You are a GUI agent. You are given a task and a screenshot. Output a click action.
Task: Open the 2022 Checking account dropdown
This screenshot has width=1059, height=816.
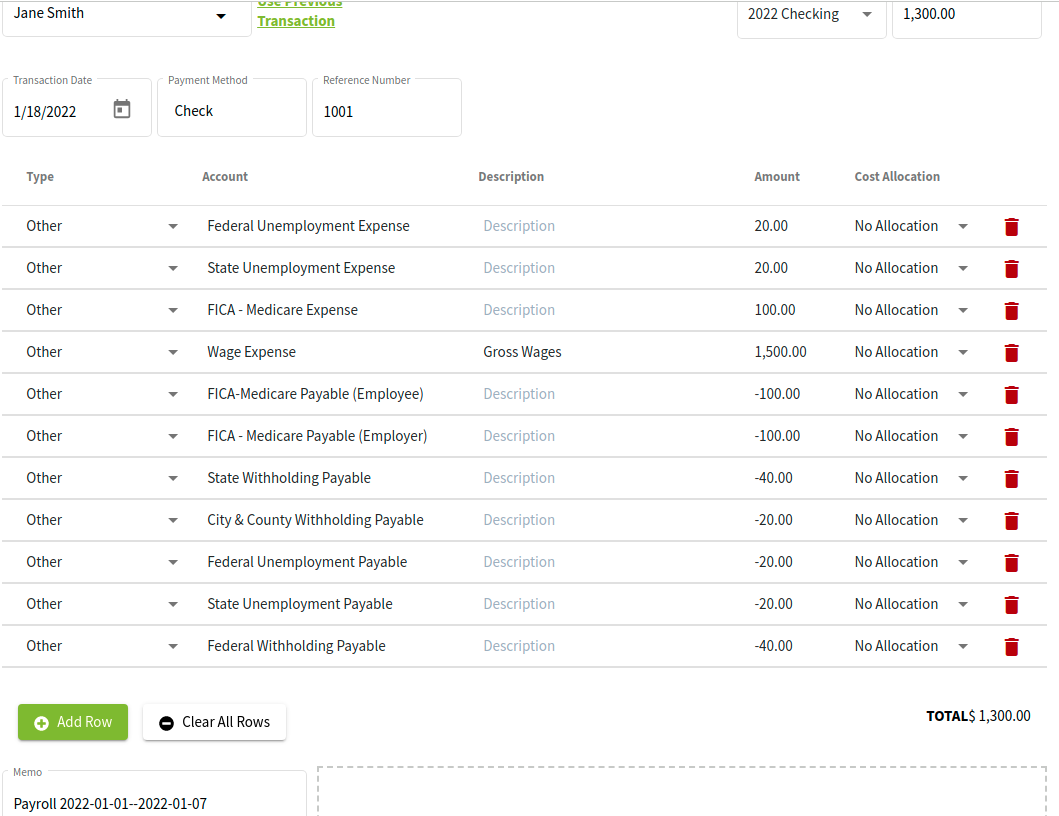click(x=867, y=14)
